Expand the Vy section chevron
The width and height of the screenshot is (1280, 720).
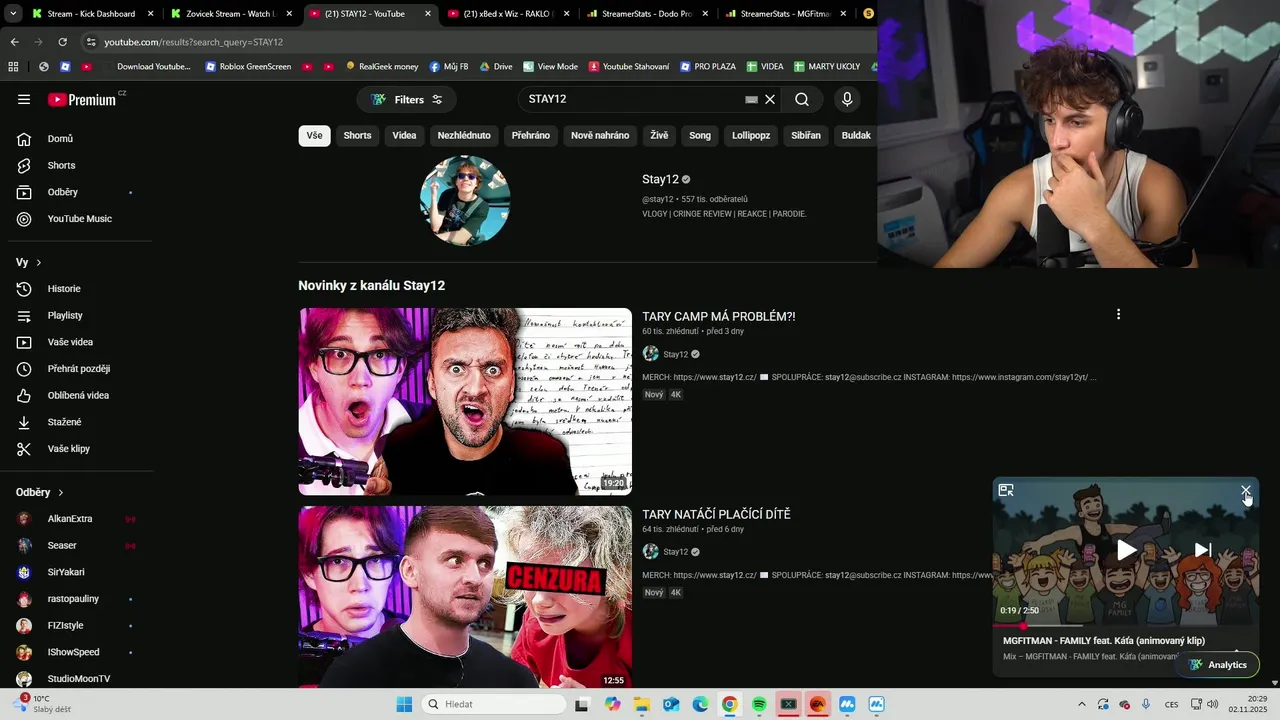click(39, 262)
